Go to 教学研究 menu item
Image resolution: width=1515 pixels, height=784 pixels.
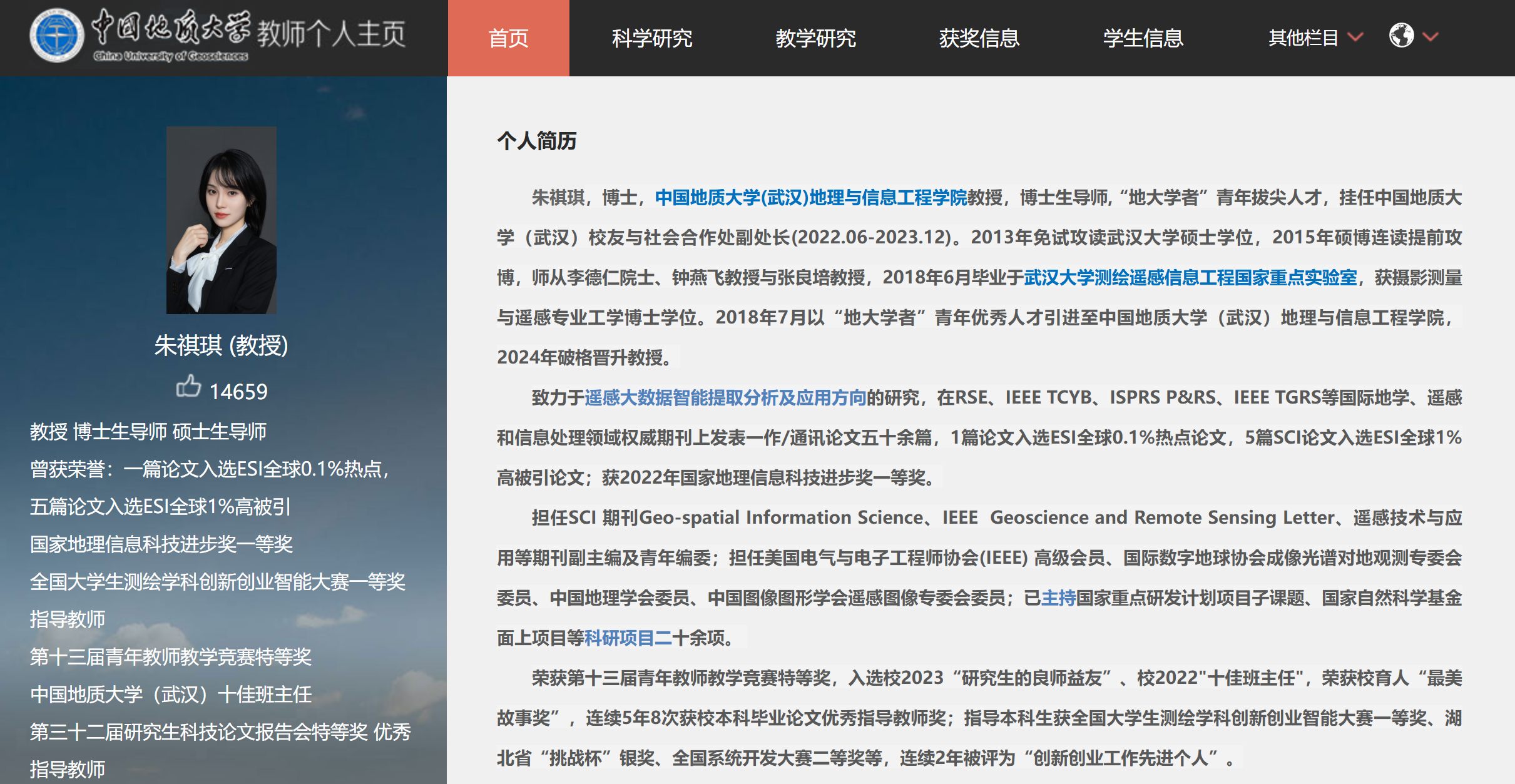pos(815,38)
